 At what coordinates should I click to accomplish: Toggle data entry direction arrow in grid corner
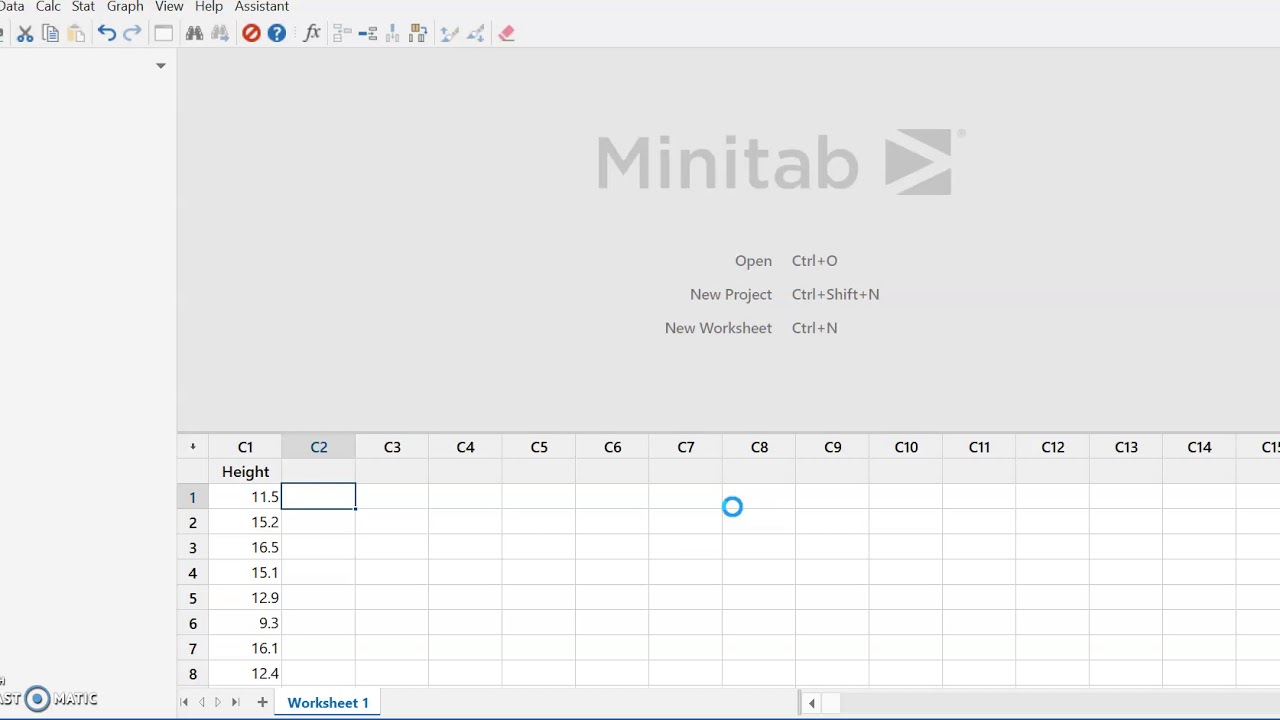193,447
